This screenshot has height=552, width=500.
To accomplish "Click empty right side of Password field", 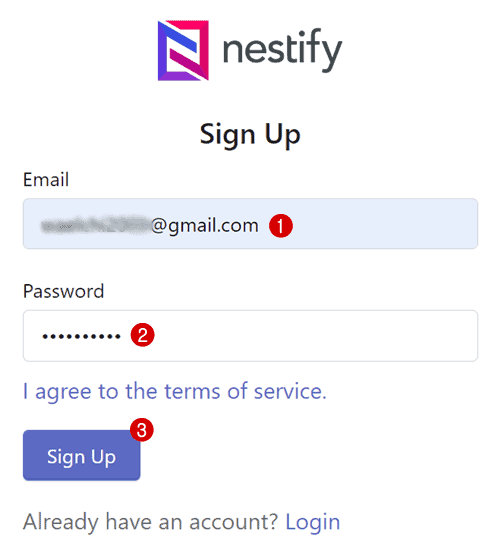I will pyautogui.click(x=317, y=335).
